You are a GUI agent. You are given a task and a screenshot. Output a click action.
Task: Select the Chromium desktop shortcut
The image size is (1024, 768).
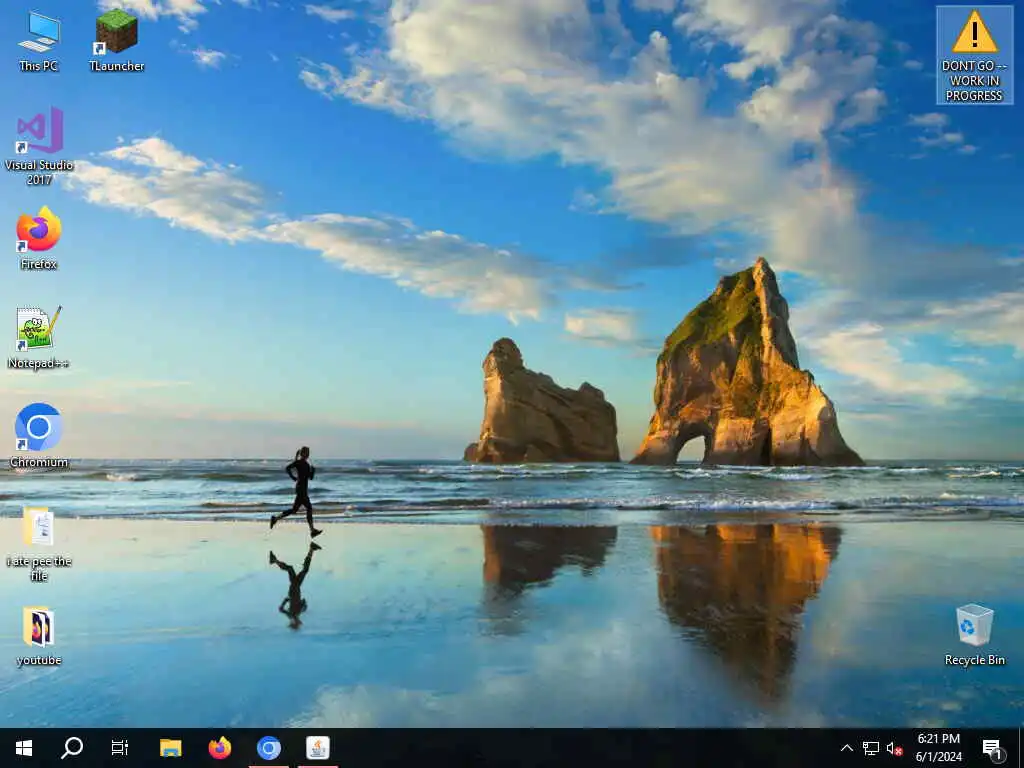[39, 436]
